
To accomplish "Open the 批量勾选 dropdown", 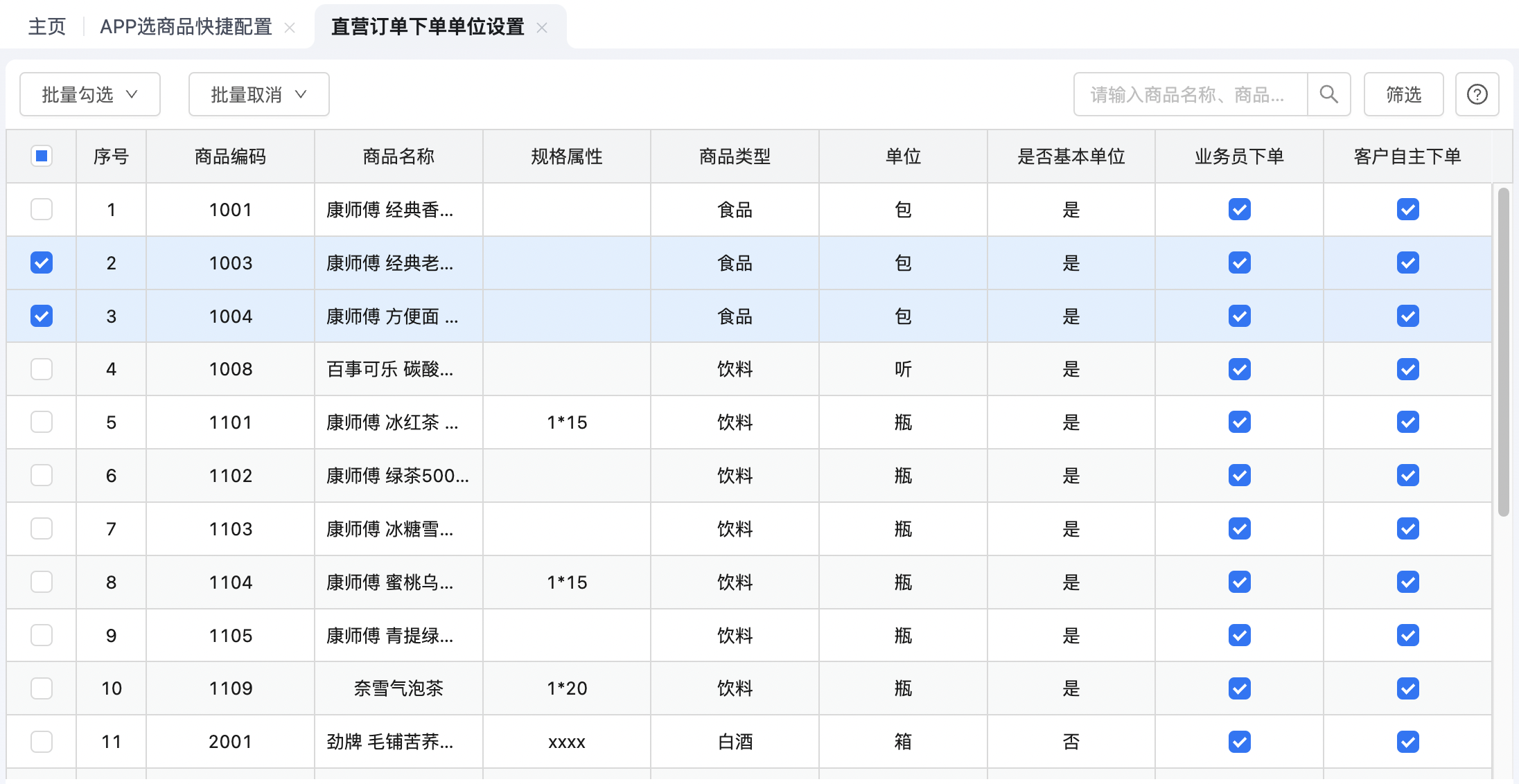I will [x=90, y=94].
